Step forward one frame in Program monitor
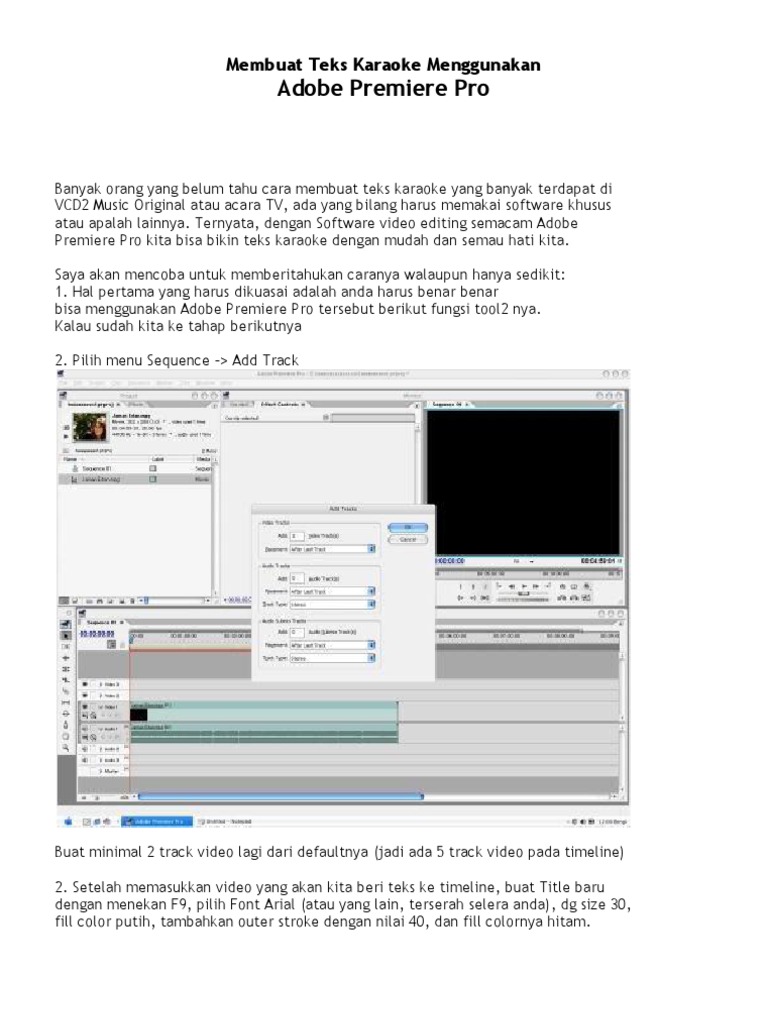This screenshot has height=1024, width=768. 536,586
